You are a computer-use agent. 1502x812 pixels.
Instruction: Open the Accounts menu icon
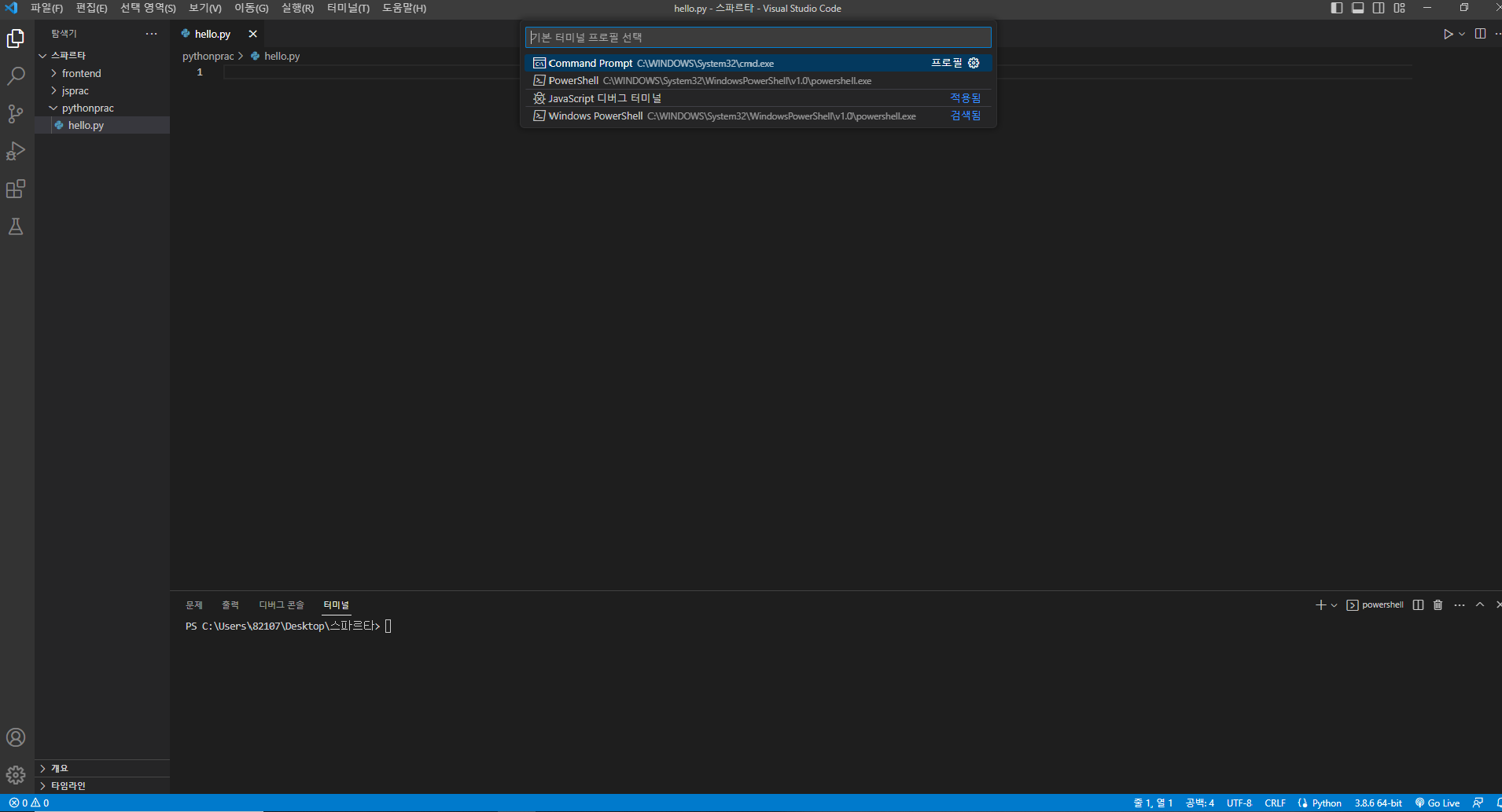point(16,737)
